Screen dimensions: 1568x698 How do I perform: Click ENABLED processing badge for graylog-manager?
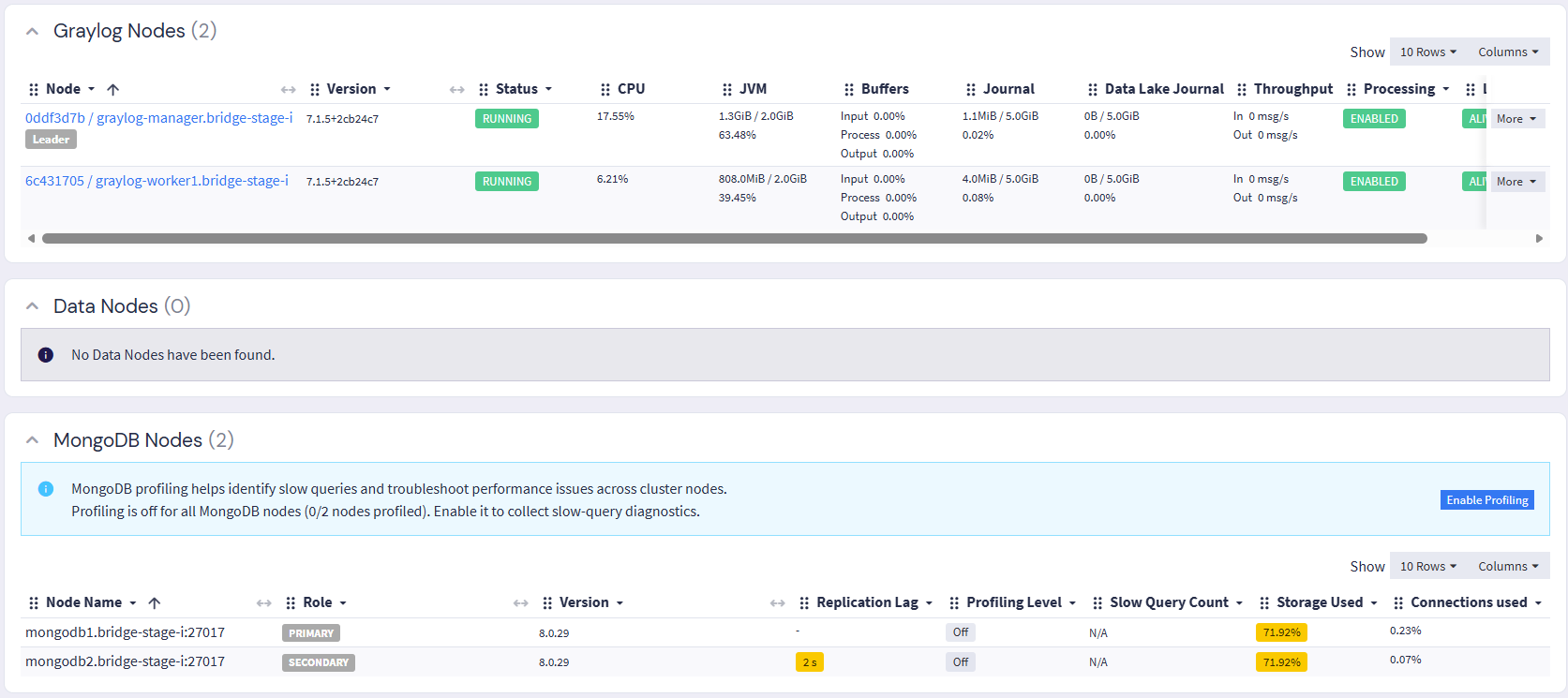[x=1374, y=119]
